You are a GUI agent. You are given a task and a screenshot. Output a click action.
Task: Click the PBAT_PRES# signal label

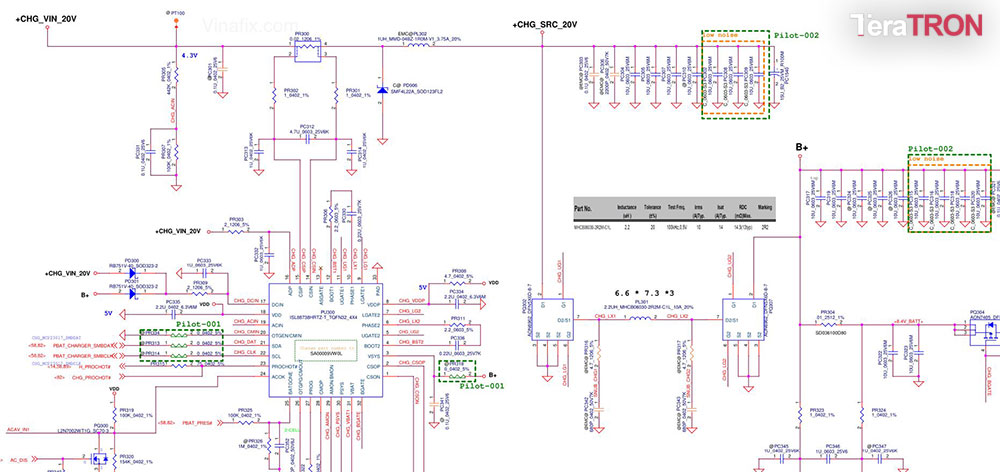(197, 422)
